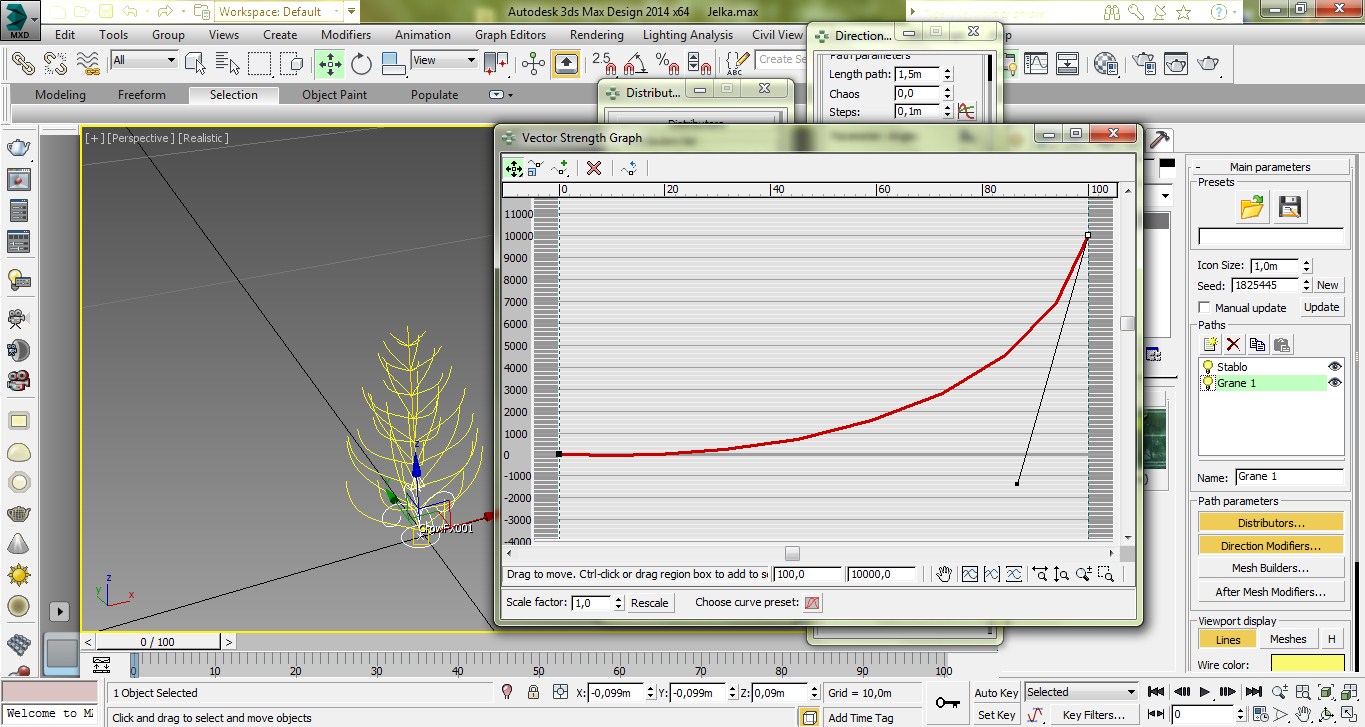Activate Select and Move tool
This screenshot has width=1365, height=727.
click(330, 64)
